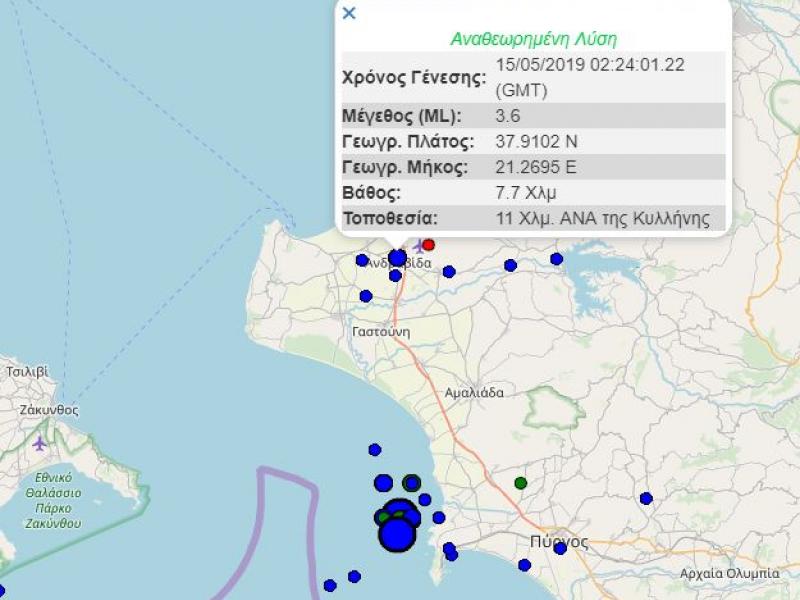Click the pair of blue markers near Πύργος coast
The height and width of the screenshot is (600, 800).
coord(448,550)
